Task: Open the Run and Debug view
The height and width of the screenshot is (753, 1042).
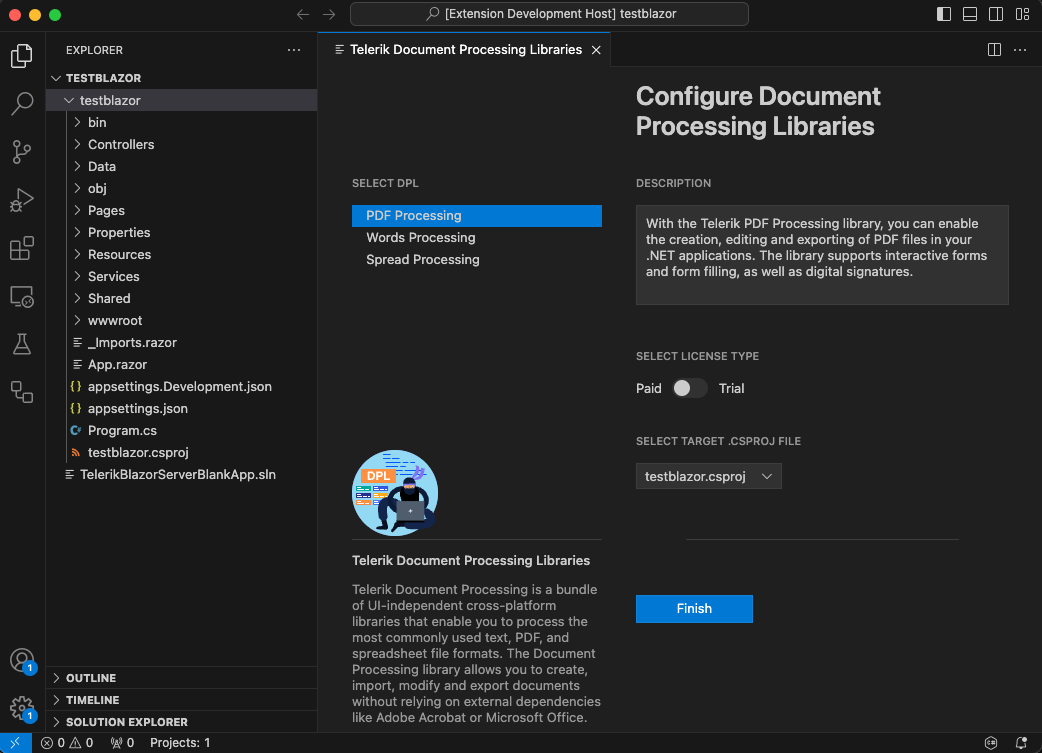Action: [x=22, y=200]
